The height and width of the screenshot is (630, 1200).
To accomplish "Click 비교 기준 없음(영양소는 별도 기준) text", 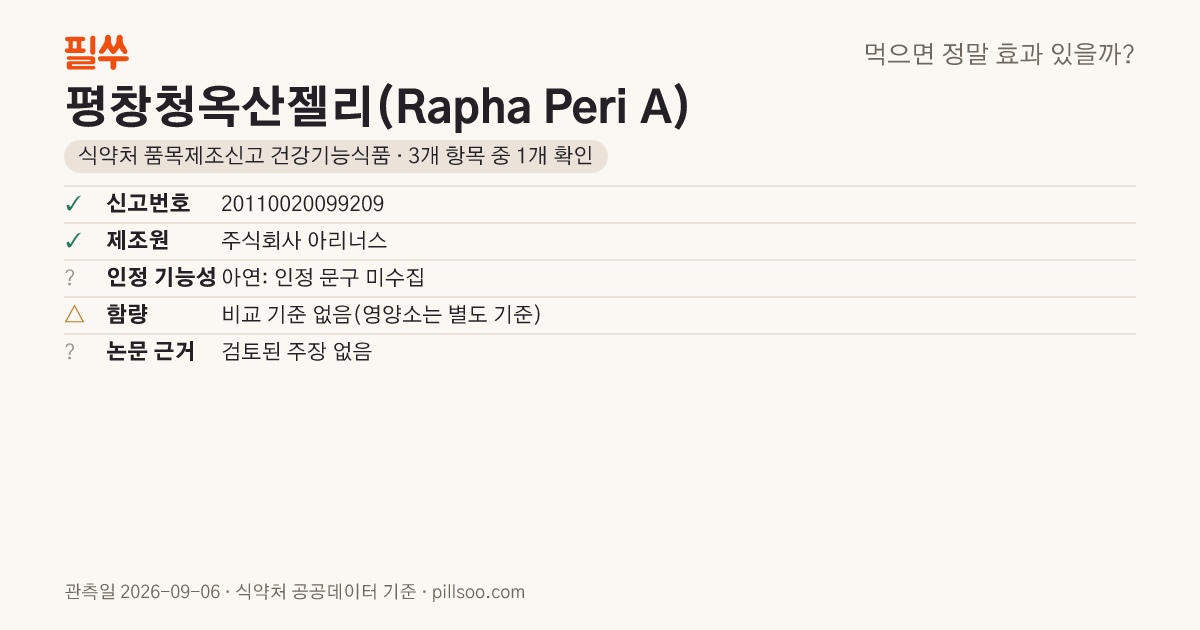I will (x=381, y=315).
